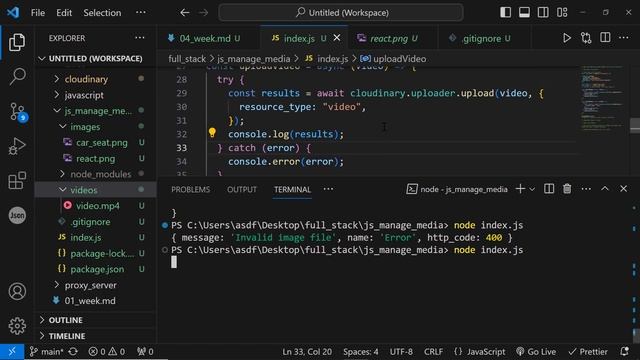Split the terminal pane

point(549,189)
